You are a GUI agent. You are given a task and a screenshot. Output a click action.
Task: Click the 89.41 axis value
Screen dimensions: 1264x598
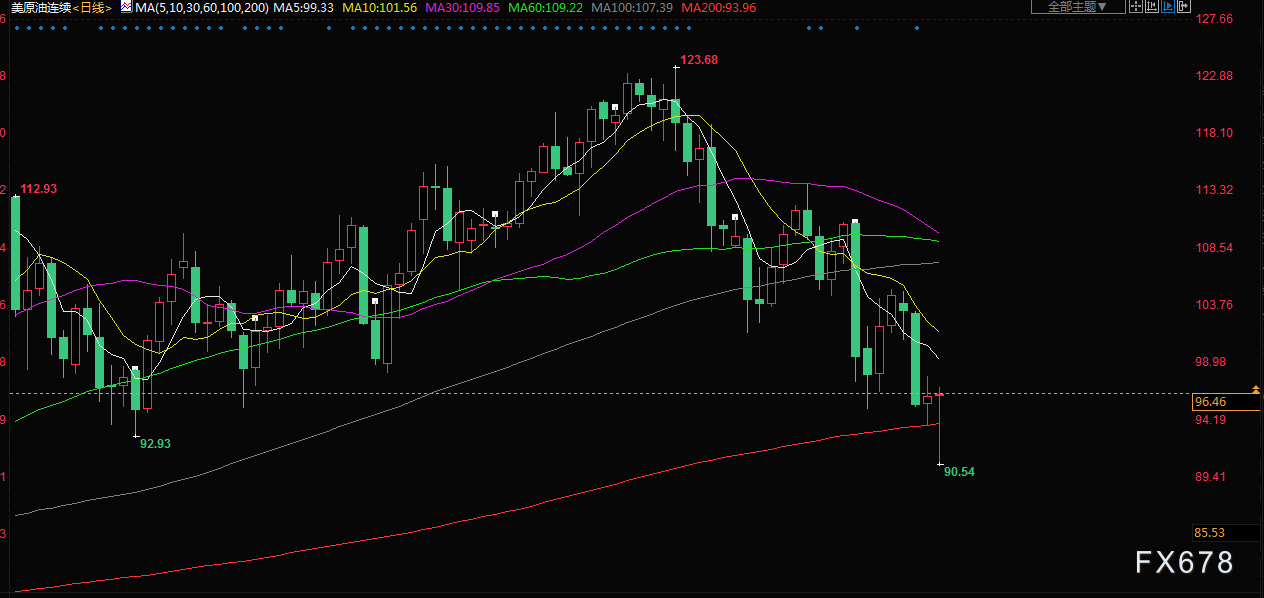click(x=1211, y=477)
